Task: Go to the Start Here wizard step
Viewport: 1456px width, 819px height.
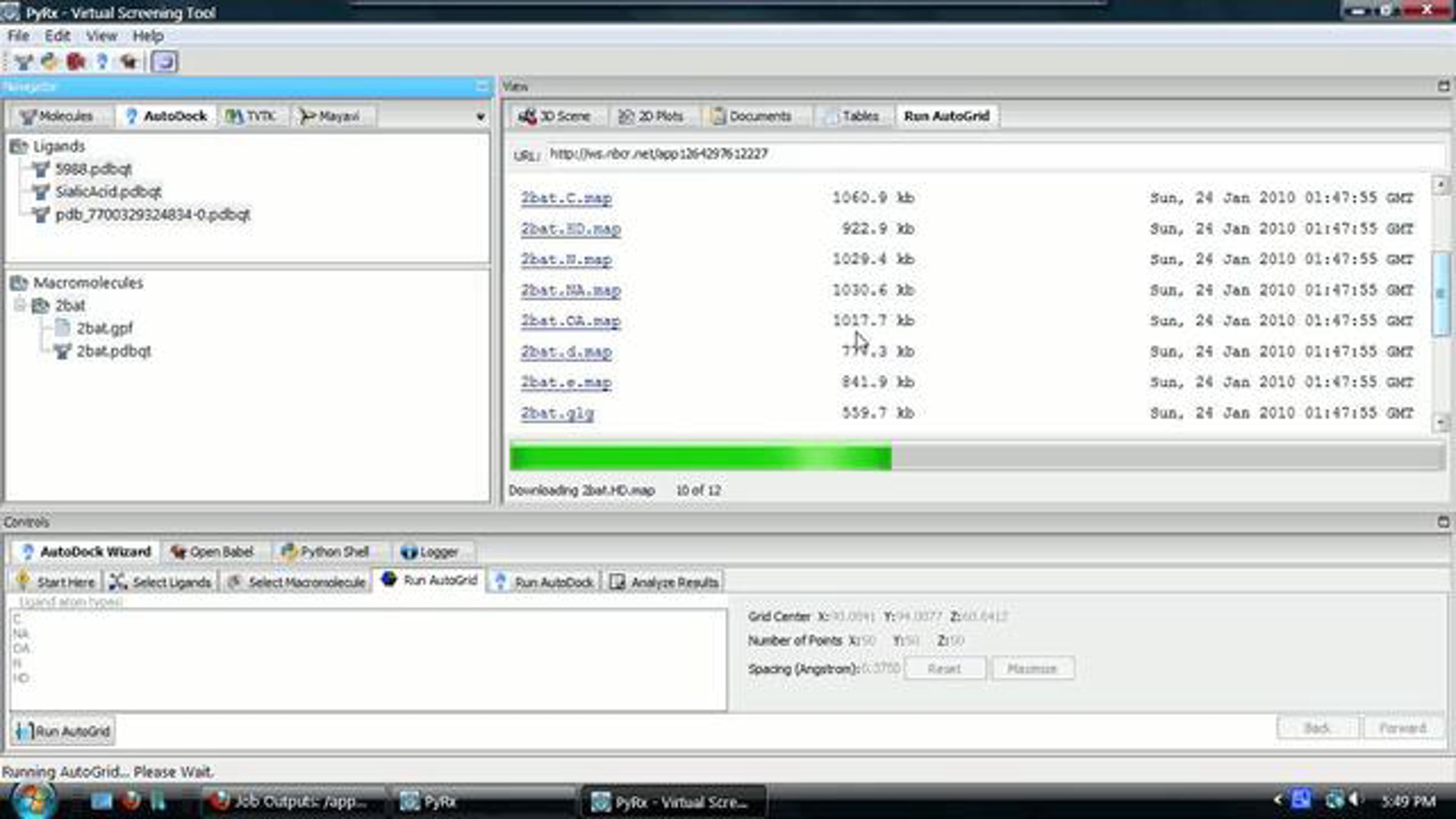Action: point(56,582)
